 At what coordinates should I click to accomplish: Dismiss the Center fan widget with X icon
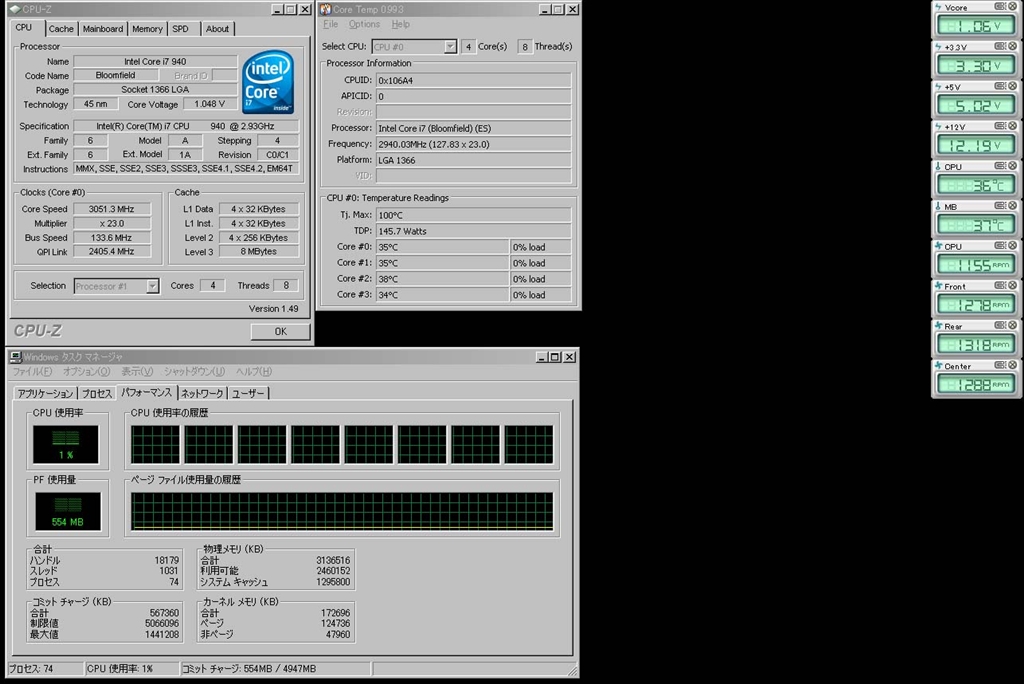coord(1012,365)
